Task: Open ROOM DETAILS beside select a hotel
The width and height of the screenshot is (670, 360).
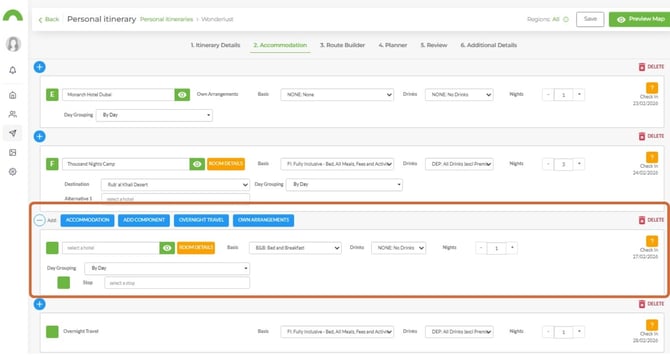Action: 196,248
